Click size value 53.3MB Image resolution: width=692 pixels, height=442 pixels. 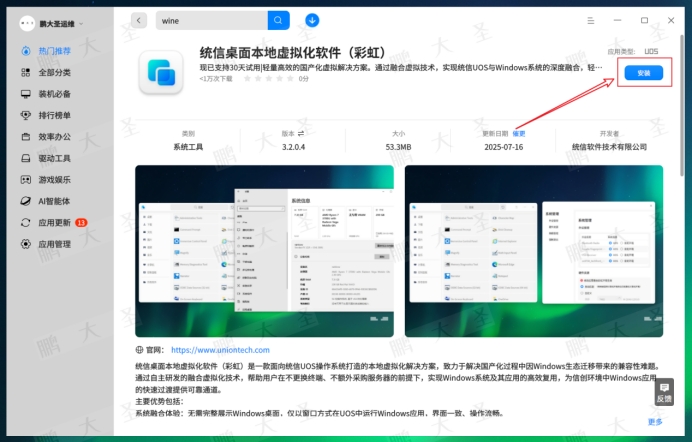tap(399, 147)
